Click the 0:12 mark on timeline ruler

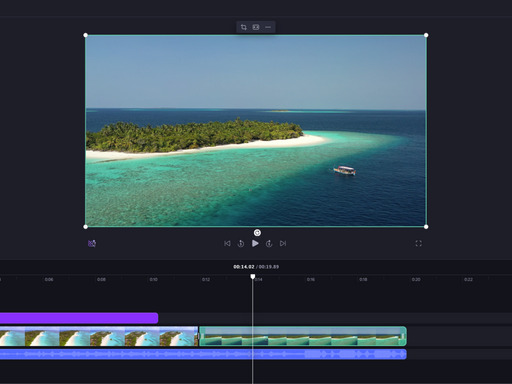coord(206,279)
